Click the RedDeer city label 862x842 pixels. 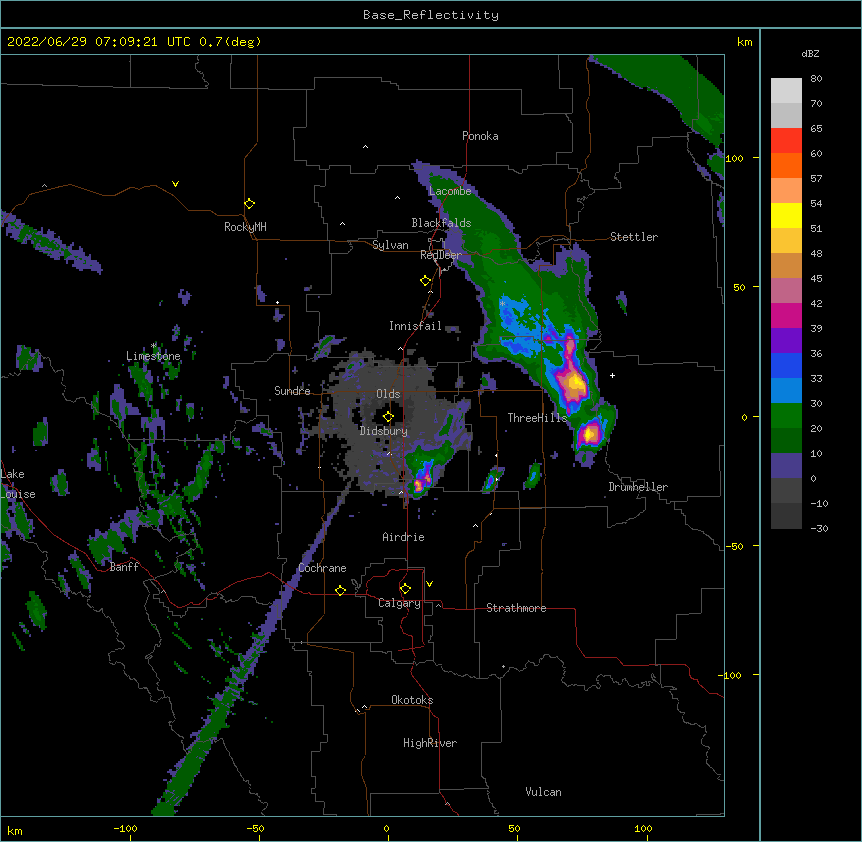(x=441, y=255)
